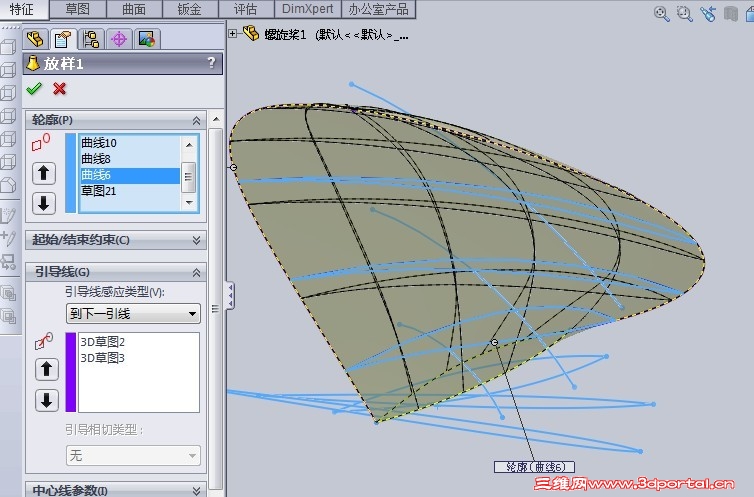This screenshot has height=497, width=754.
Task: Move selected guide curve up
Action: pyautogui.click(x=47, y=369)
